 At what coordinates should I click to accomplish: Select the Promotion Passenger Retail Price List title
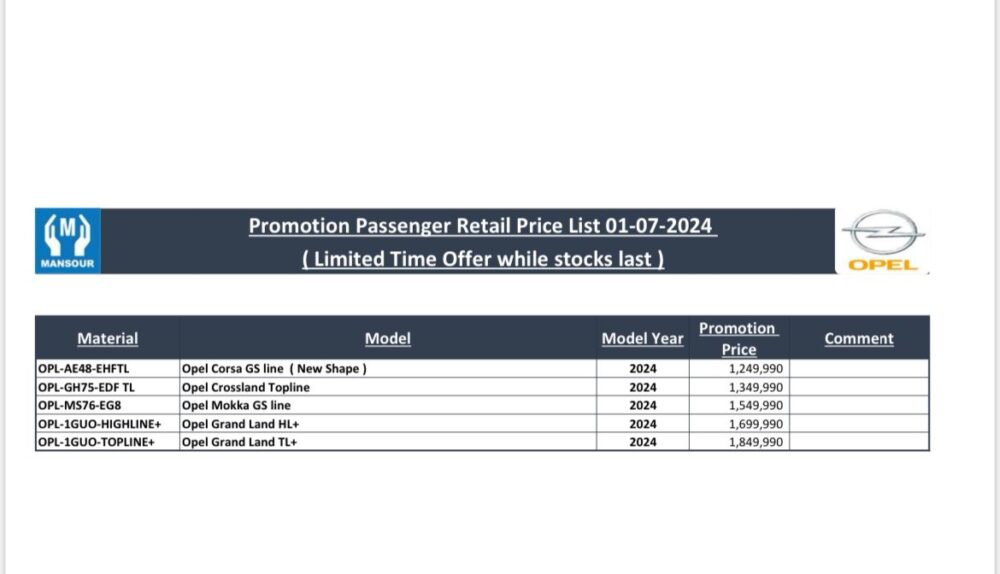tap(483, 226)
